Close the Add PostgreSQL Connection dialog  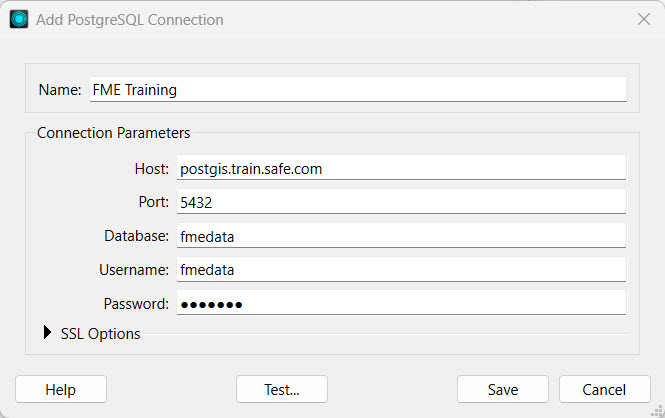click(x=644, y=19)
